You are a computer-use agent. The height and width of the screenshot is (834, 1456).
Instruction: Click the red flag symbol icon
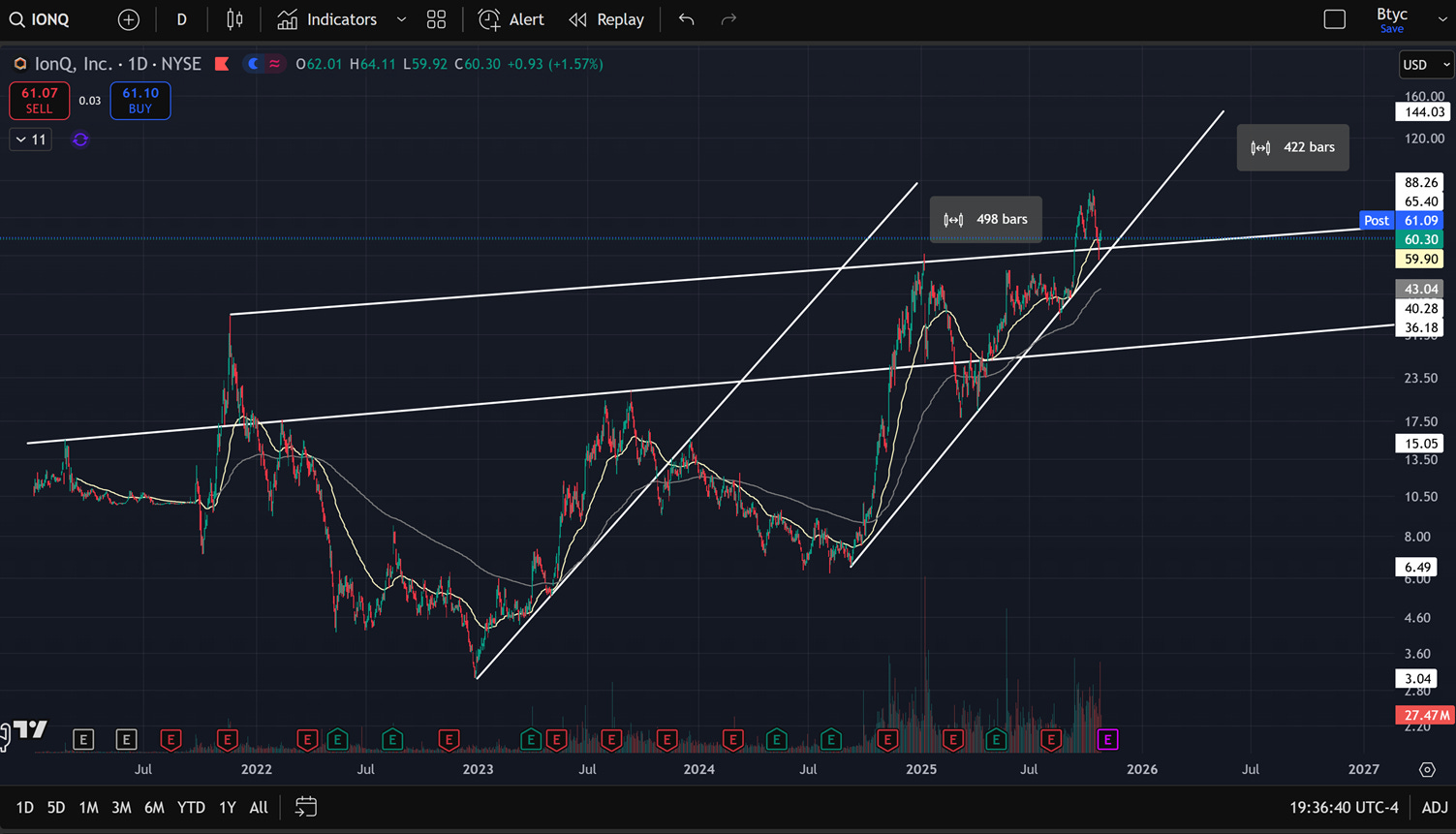222,64
